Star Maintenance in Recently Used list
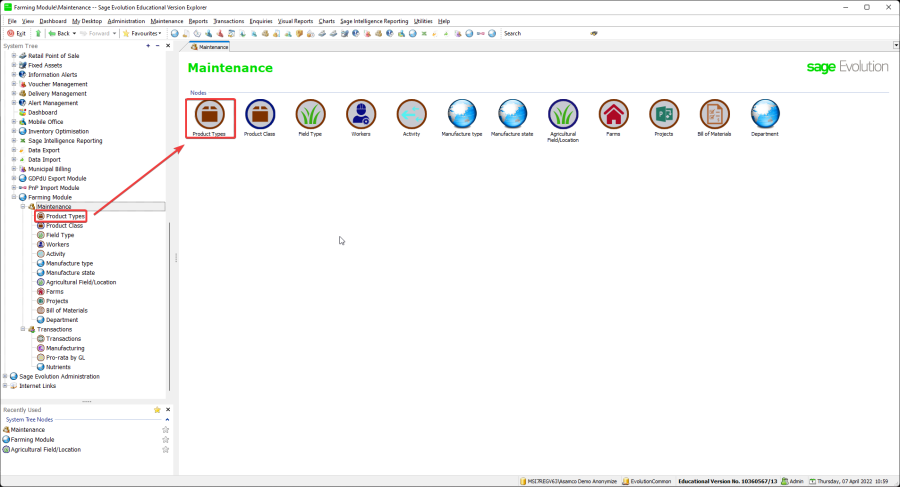The height and width of the screenshot is (487, 900). click(166, 430)
